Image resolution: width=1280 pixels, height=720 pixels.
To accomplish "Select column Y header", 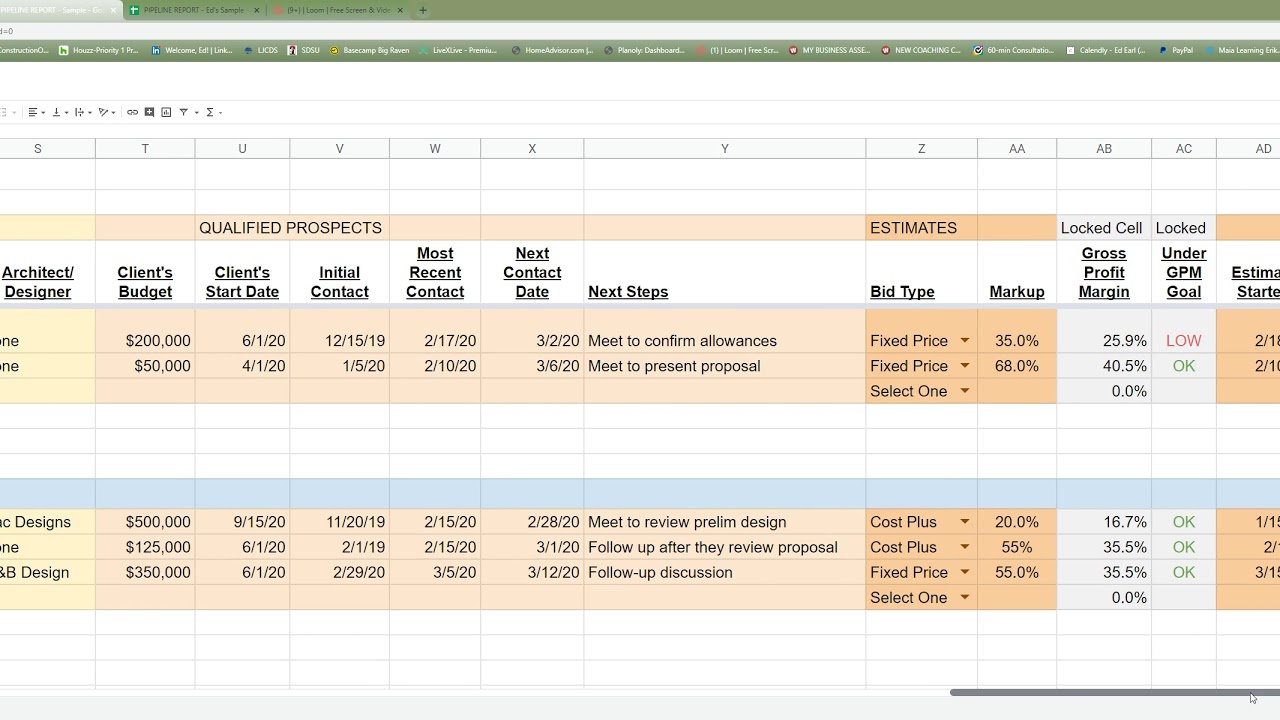I will tap(725, 148).
